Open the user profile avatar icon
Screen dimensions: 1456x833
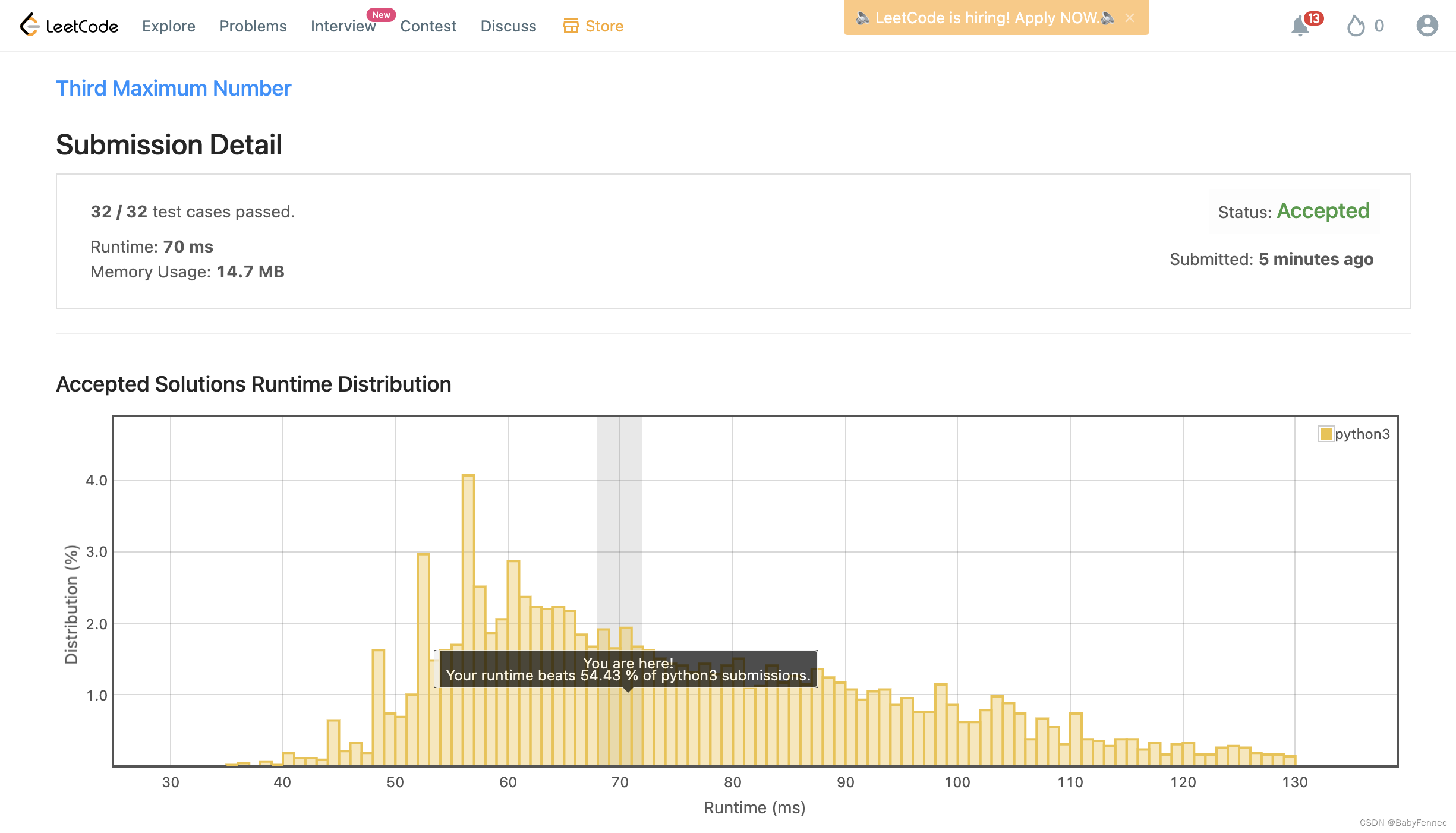click(x=1427, y=26)
